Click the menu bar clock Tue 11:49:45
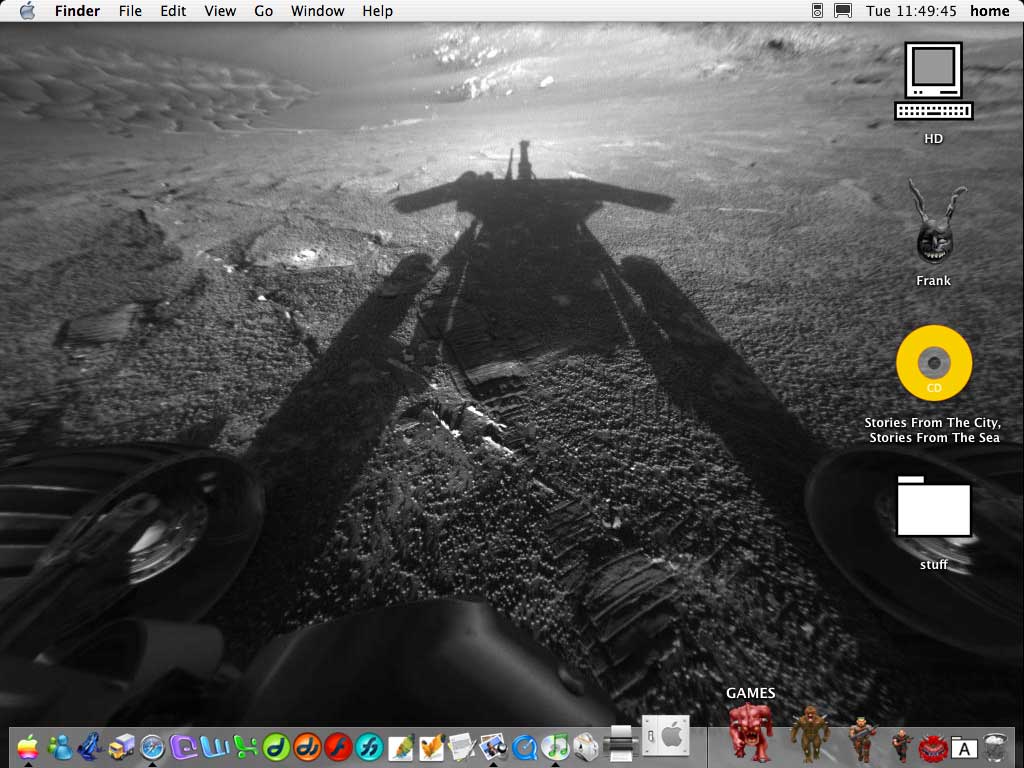Viewport: 1024px width, 768px height. click(x=911, y=11)
